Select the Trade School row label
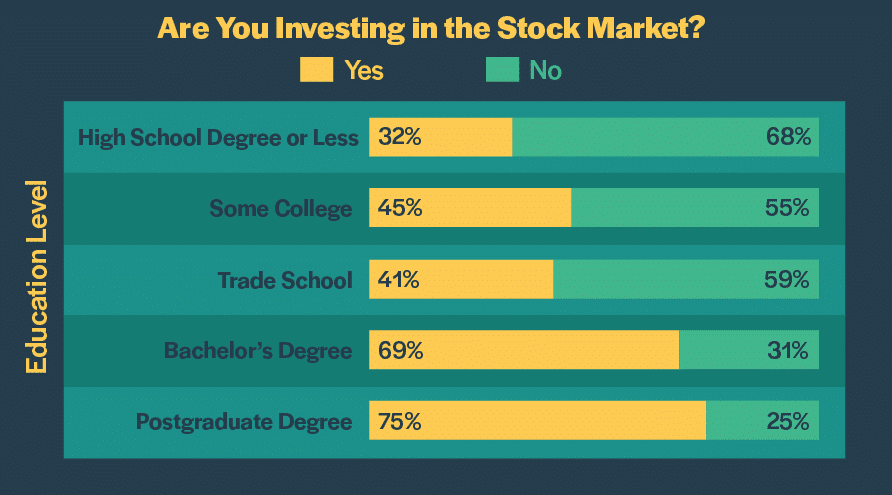Viewport: 892px width, 495px height. tap(285, 279)
